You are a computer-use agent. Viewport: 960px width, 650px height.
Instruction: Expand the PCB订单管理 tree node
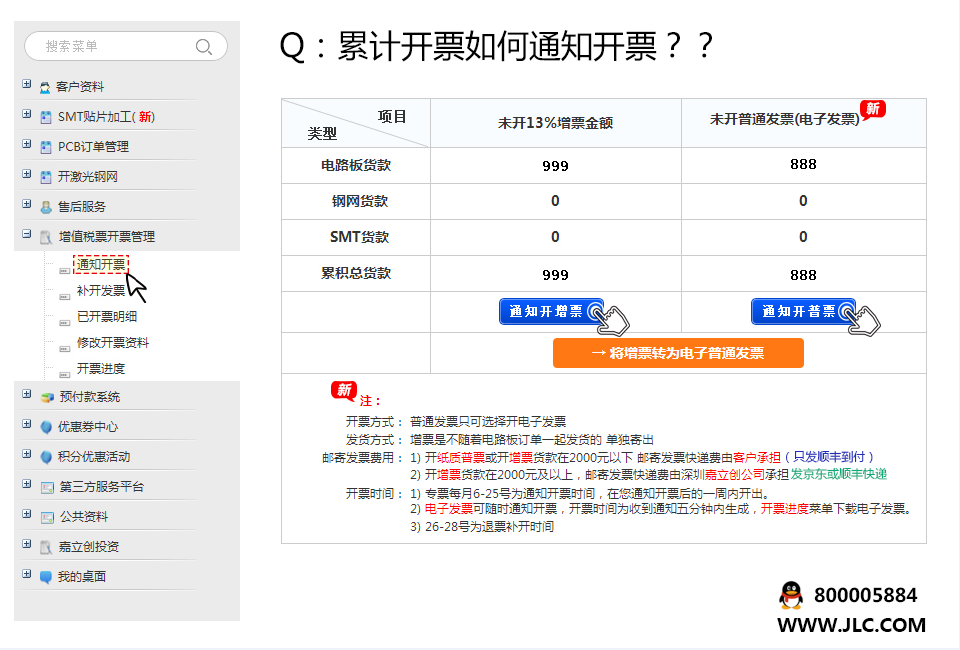point(27,145)
